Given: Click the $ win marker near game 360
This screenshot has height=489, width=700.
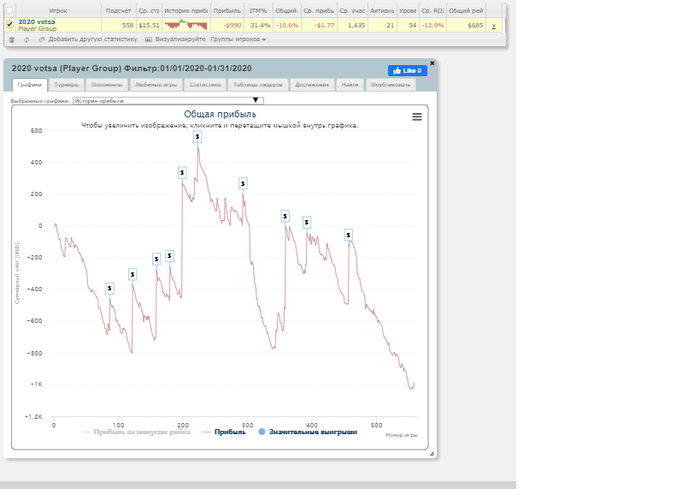Looking at the screenshot, I should point(285,217).
